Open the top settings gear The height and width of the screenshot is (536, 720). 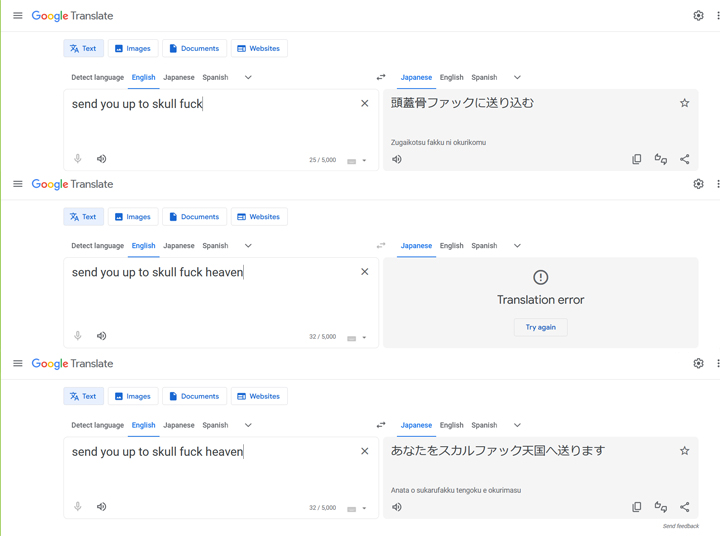[x=698, y=16]
